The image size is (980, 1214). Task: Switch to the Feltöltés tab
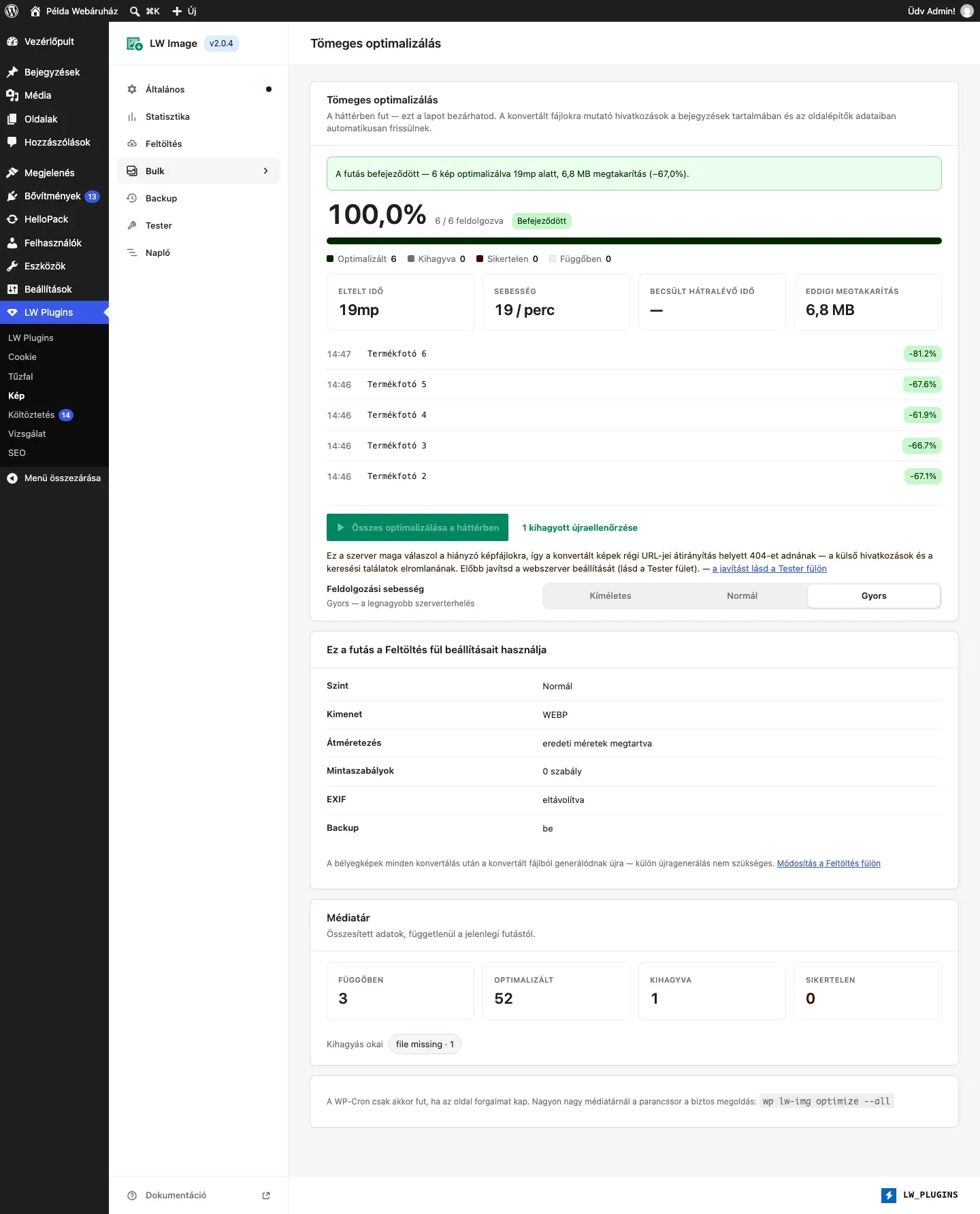tap(199, 144)
